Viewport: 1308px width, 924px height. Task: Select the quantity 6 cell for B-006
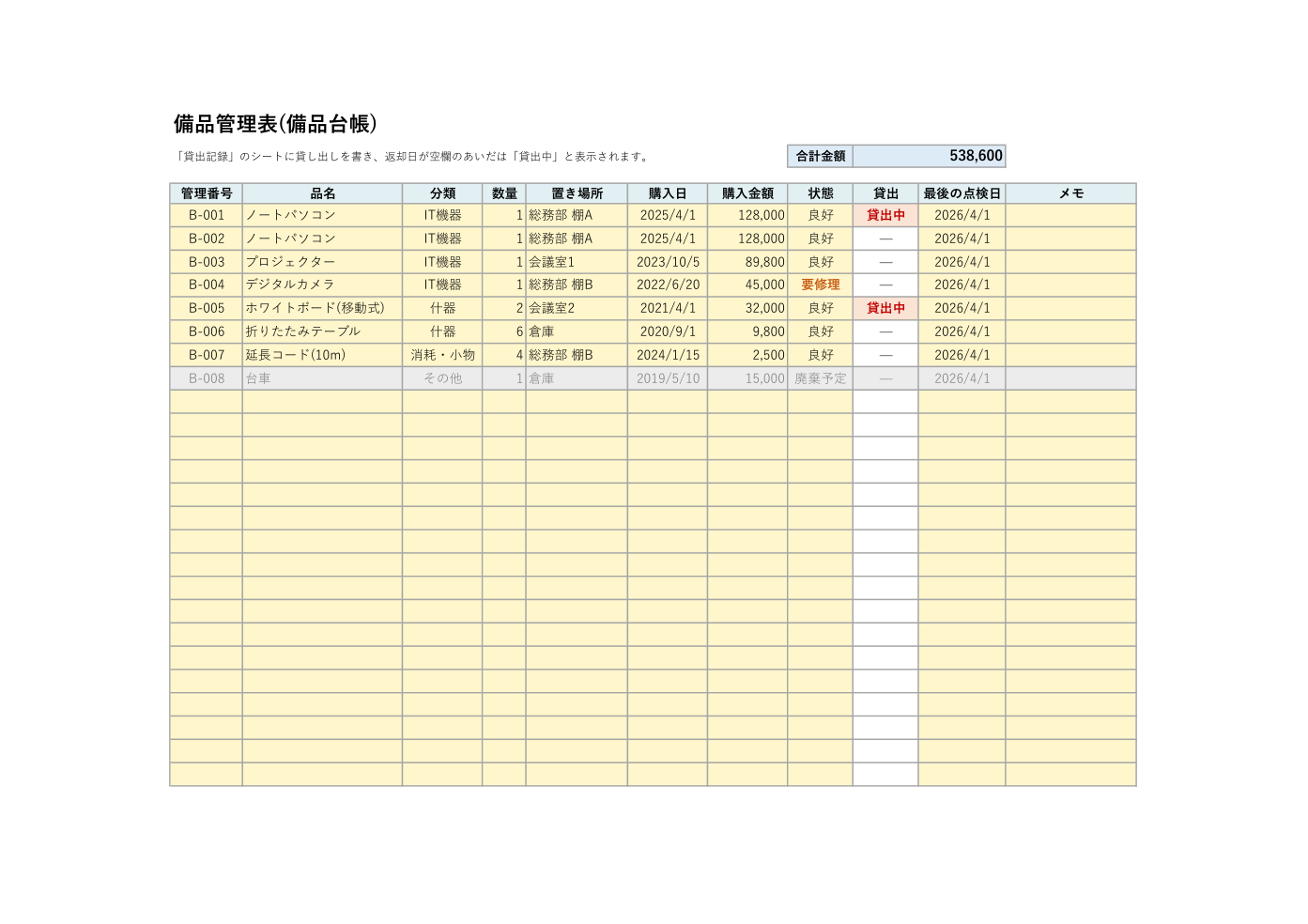[504, 331]
